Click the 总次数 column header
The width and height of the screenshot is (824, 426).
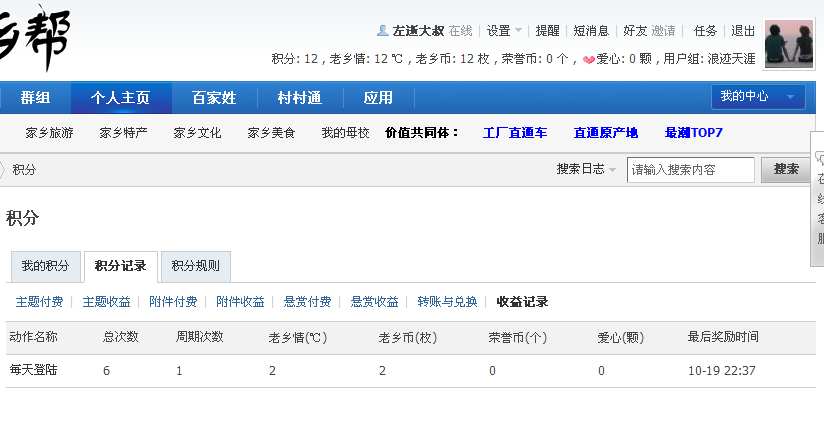tap(121, 337)
